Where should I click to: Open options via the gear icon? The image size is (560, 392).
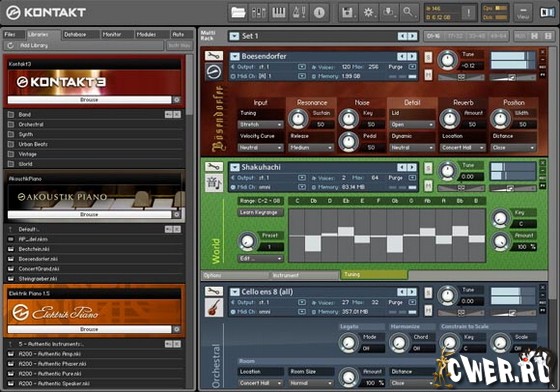point(368,12)
